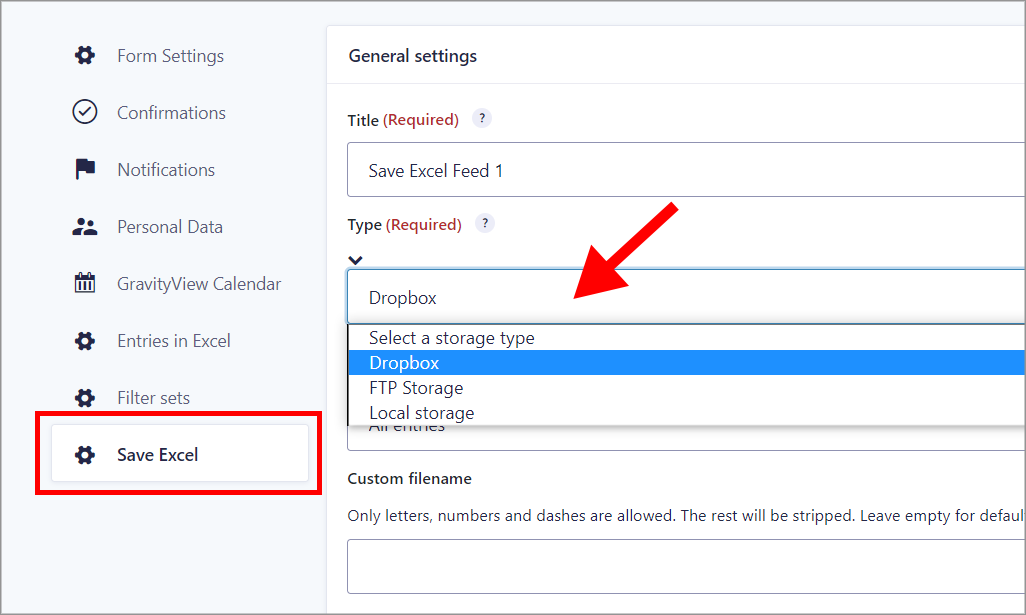Image resolution: width=1026 pixels, height=615 pixels.
Task: Click the Filter sets gear icon
Action: coord(84,397)
